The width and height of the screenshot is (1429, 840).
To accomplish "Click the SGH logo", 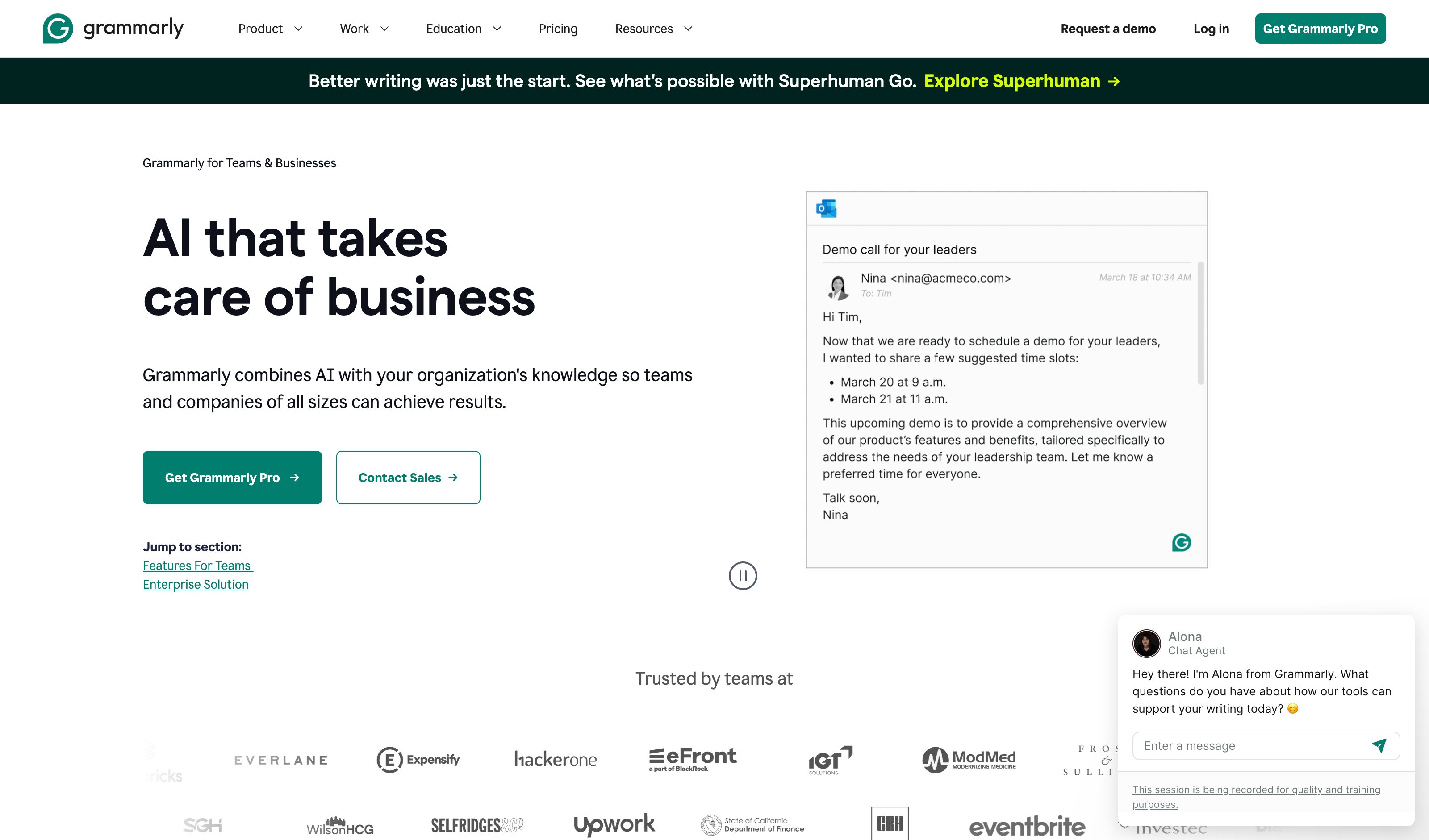I will pos(202,825).
